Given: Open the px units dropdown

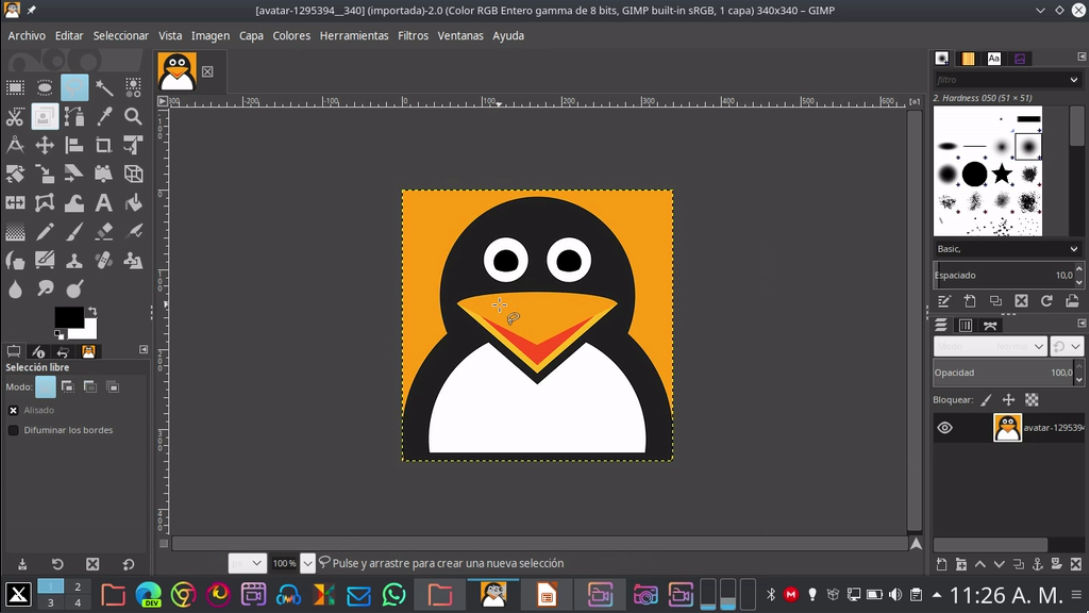Looking at the screenshot, I should (x=247, y=563).
